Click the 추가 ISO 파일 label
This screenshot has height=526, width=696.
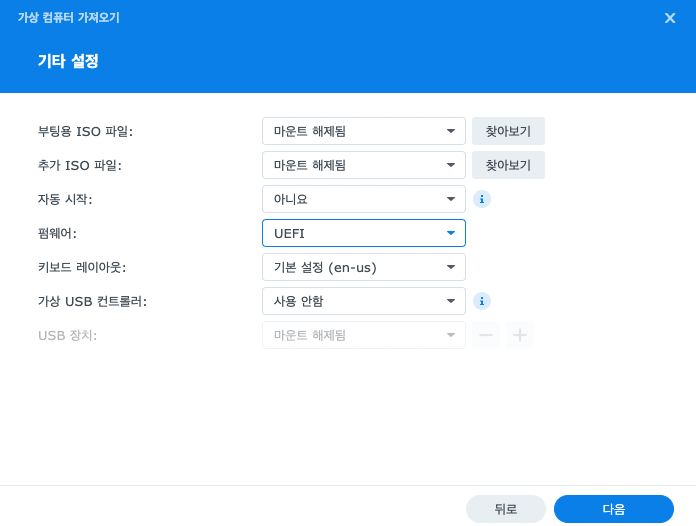point(80,166)
